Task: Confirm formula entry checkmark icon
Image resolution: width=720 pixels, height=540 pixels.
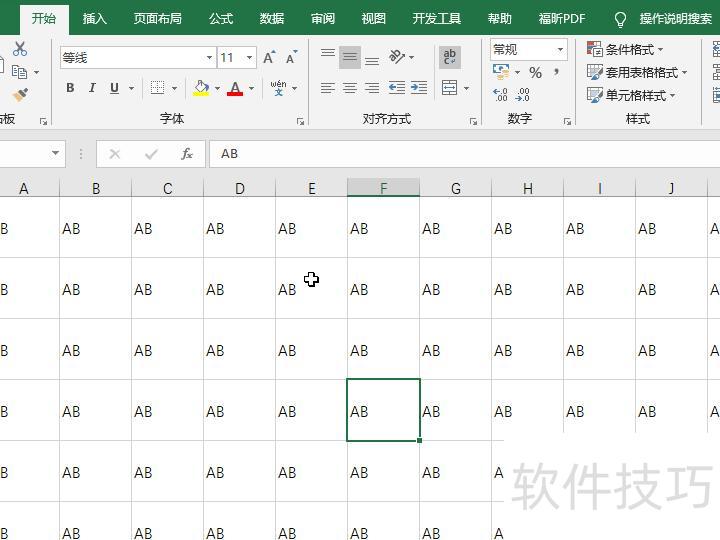Action: click(151, 154)
